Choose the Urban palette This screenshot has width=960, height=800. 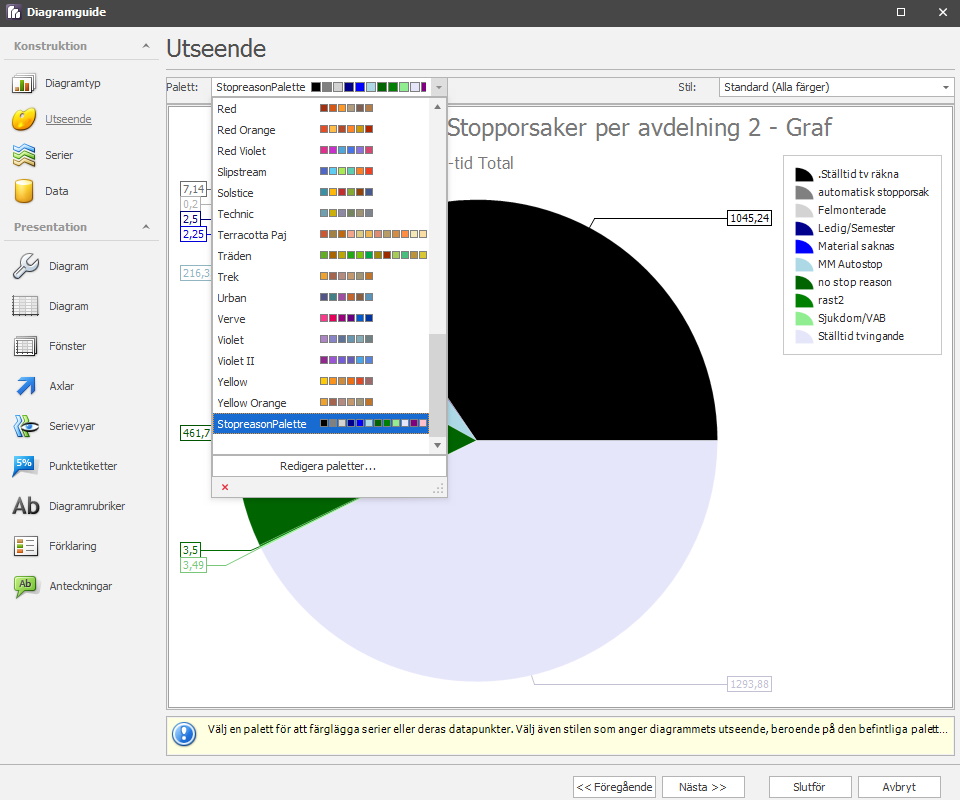pyautogui.click(x=321, y=298)
